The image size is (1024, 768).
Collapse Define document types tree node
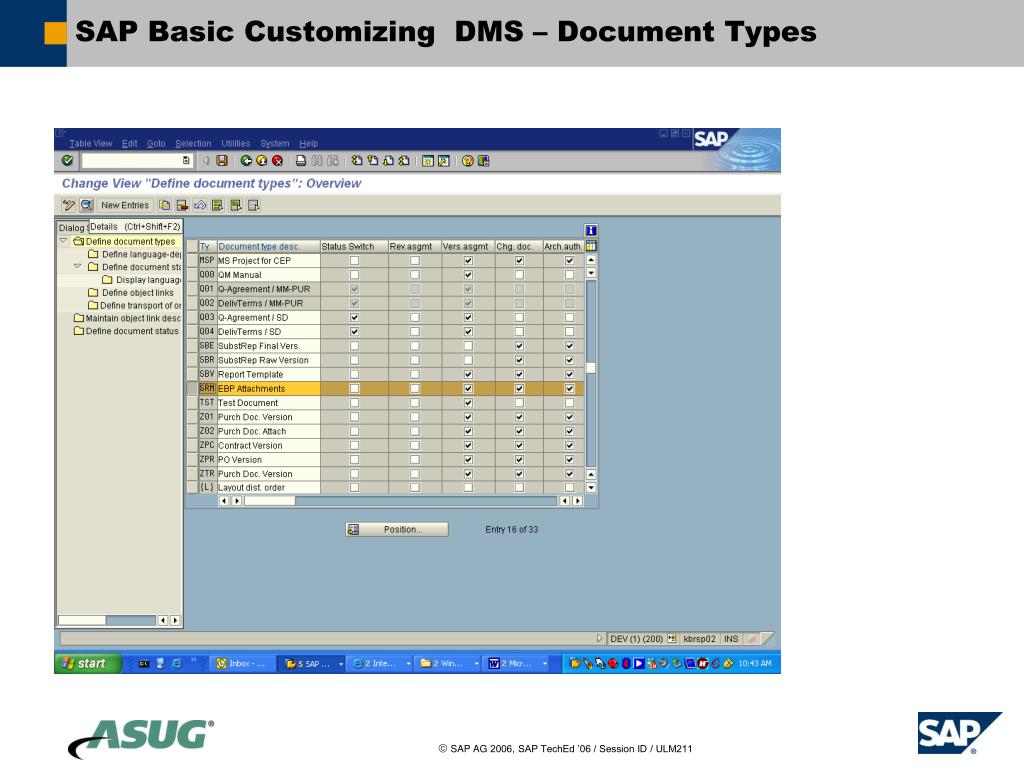[63, 241]
